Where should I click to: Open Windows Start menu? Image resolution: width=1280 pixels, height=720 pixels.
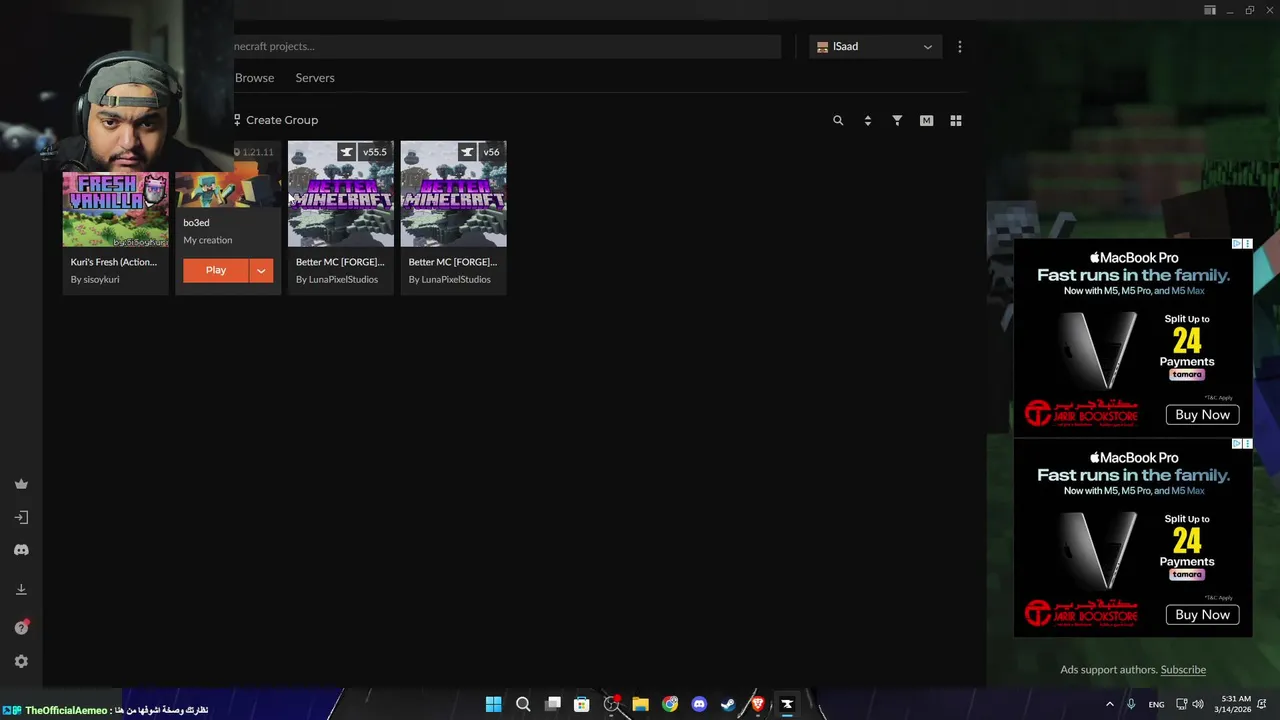pyautogui.click(x=493, y=704)
